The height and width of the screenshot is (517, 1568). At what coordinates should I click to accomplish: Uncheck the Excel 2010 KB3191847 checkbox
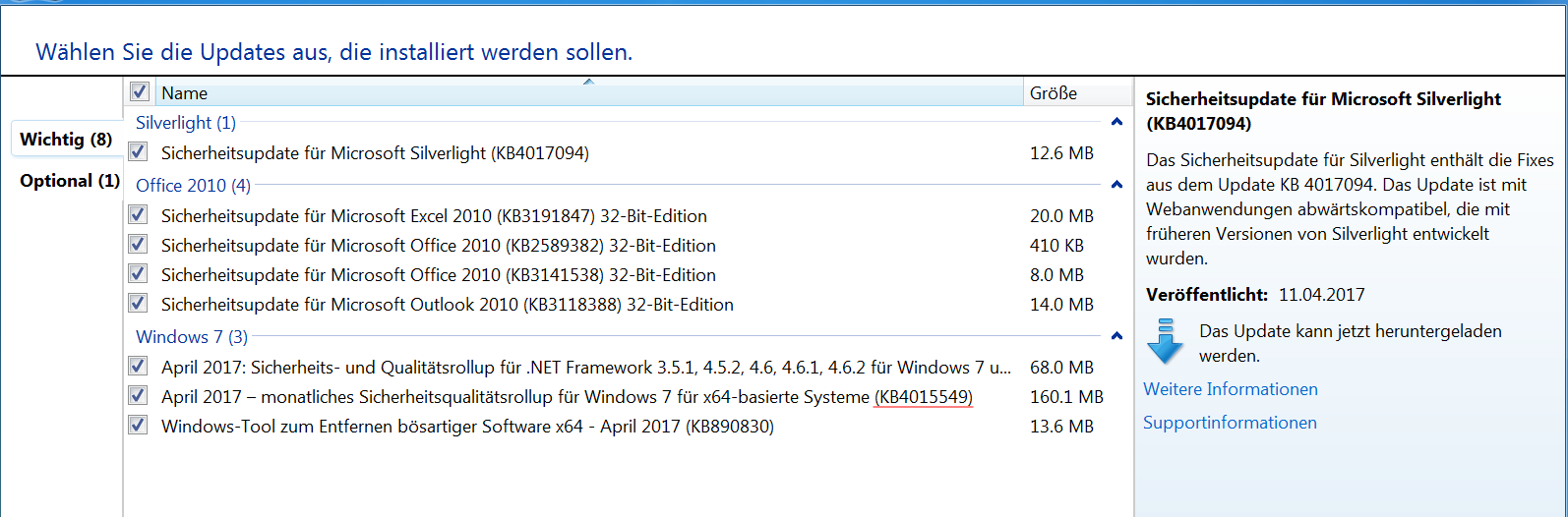tap(138, 215)
